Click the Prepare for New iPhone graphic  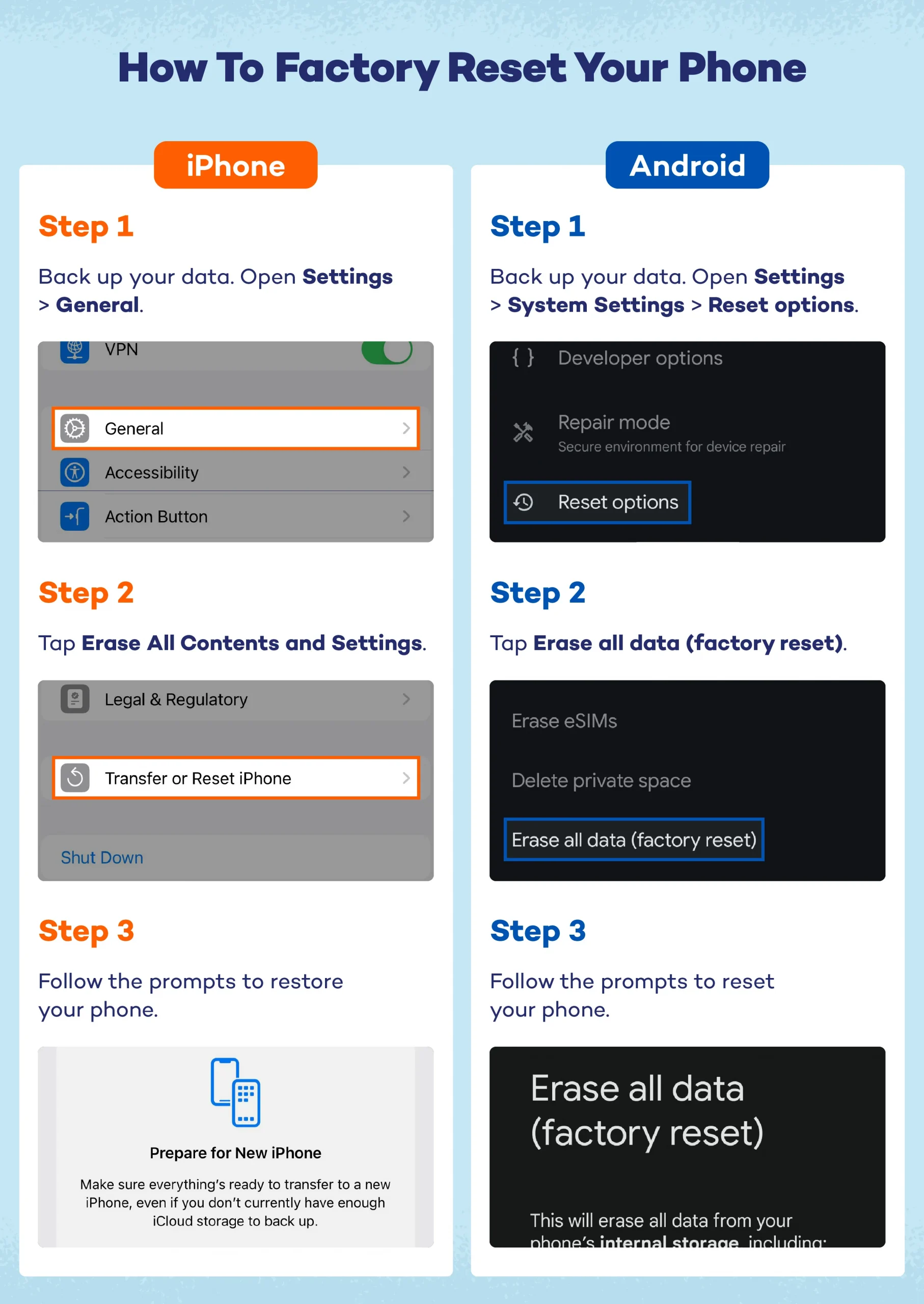(235, 1093)
